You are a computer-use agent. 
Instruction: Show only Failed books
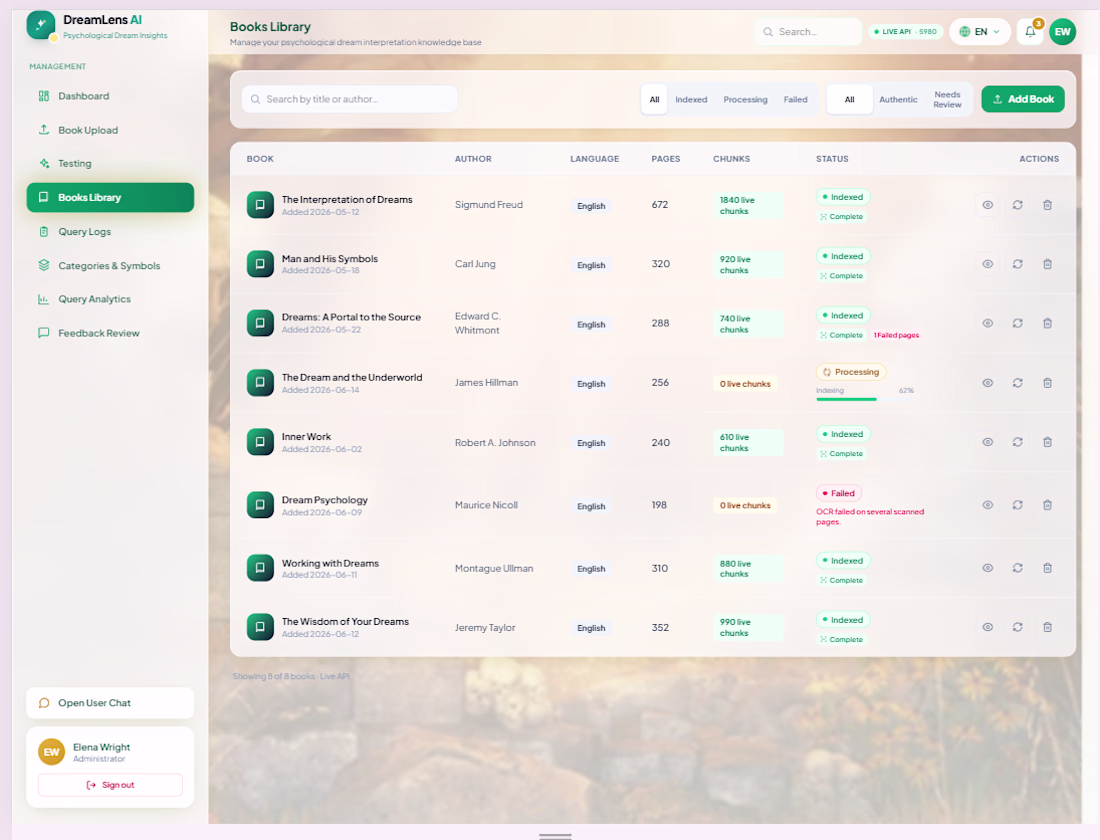[x=795, y=100]
